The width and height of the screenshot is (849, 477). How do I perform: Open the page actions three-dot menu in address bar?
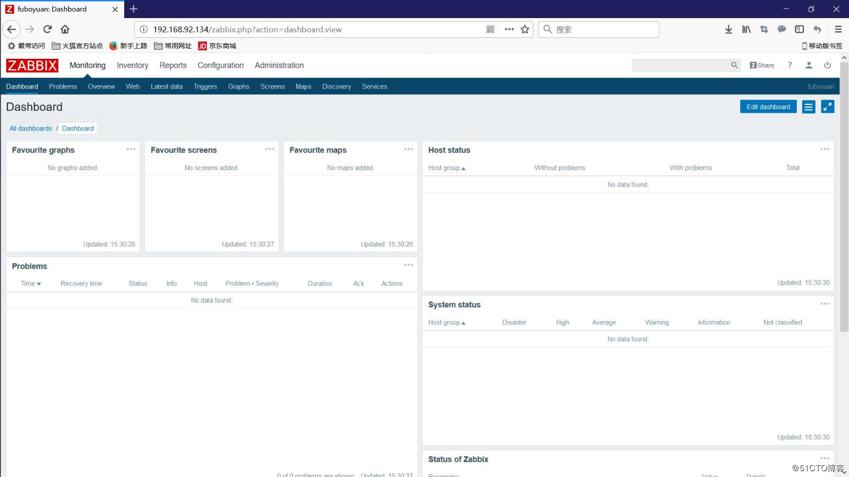pyautogui.click(x=509, y=29)
